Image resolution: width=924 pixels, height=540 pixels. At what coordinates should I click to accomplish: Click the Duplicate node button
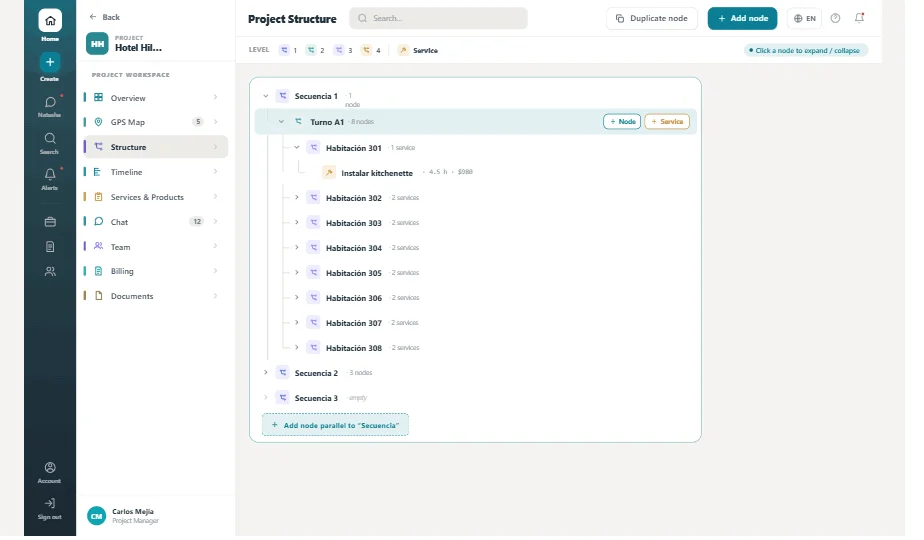tap(652, 18)
